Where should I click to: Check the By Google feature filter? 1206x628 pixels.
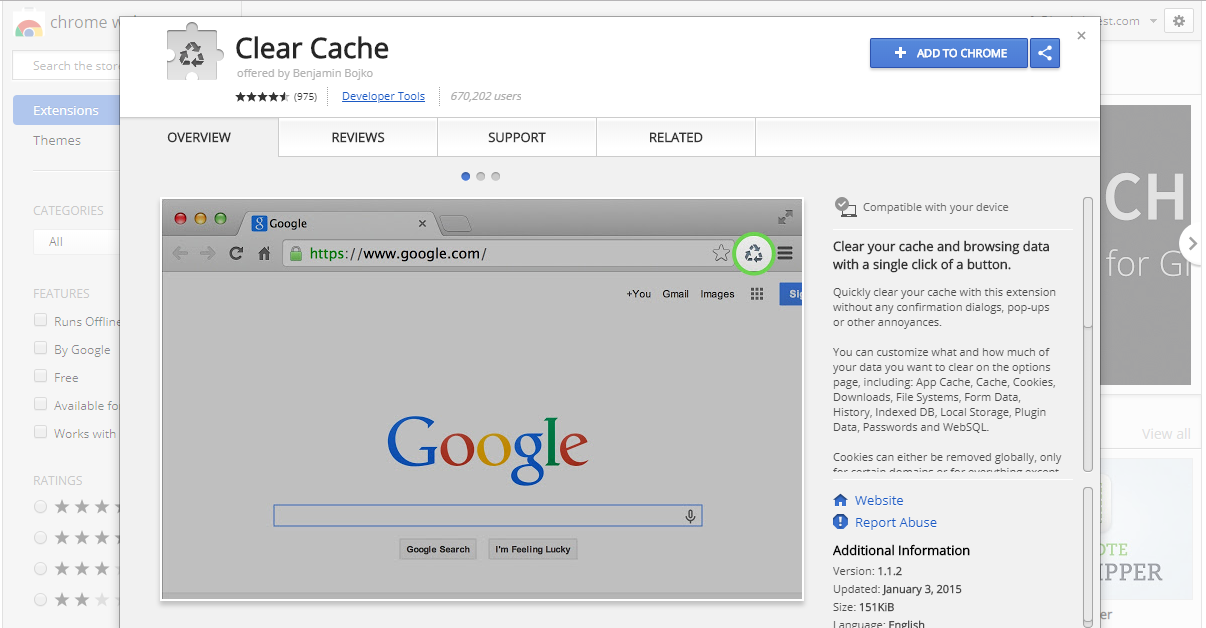(x=41, y=349)
